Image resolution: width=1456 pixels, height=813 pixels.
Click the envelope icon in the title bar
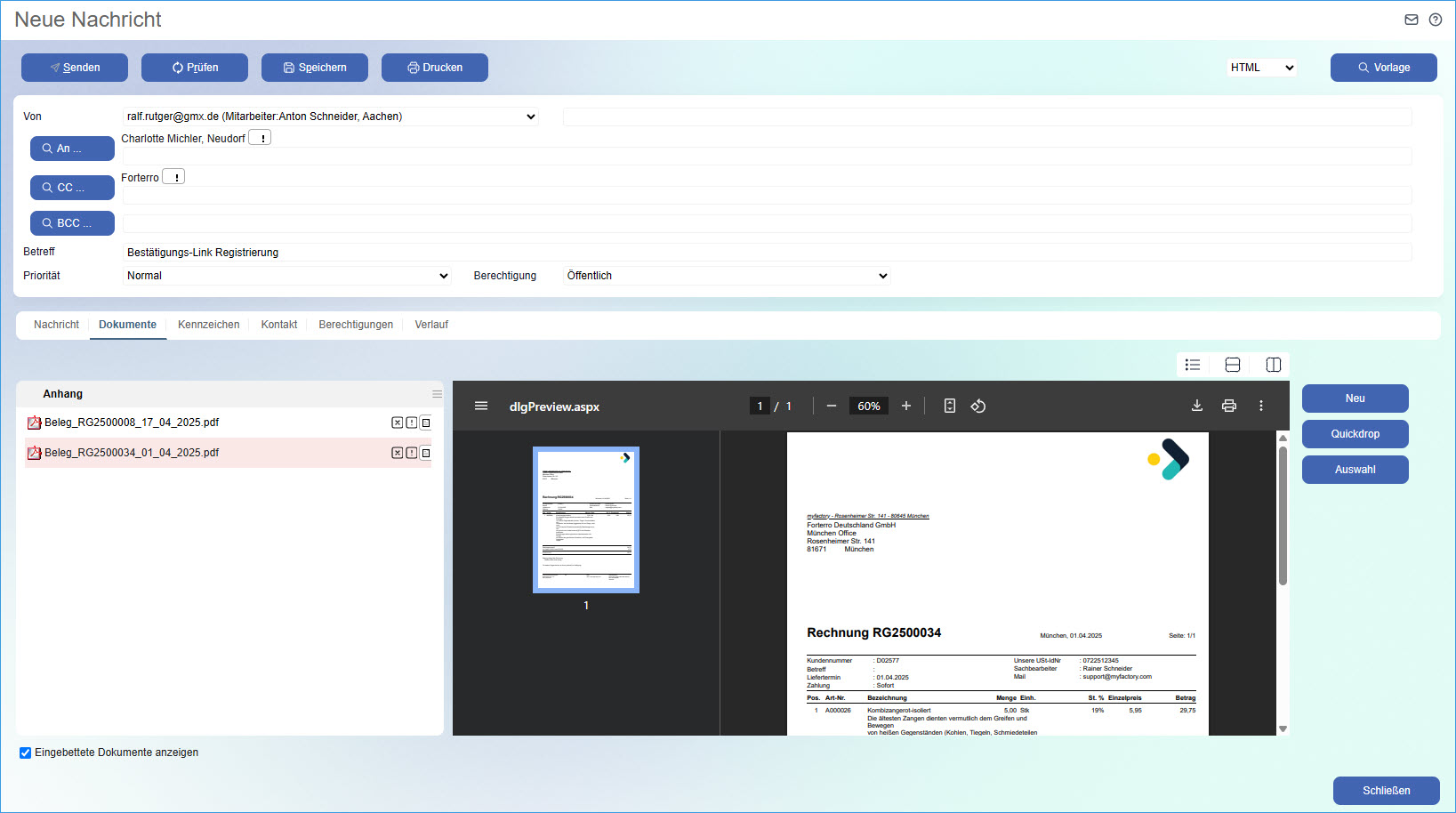[1410, 19]
